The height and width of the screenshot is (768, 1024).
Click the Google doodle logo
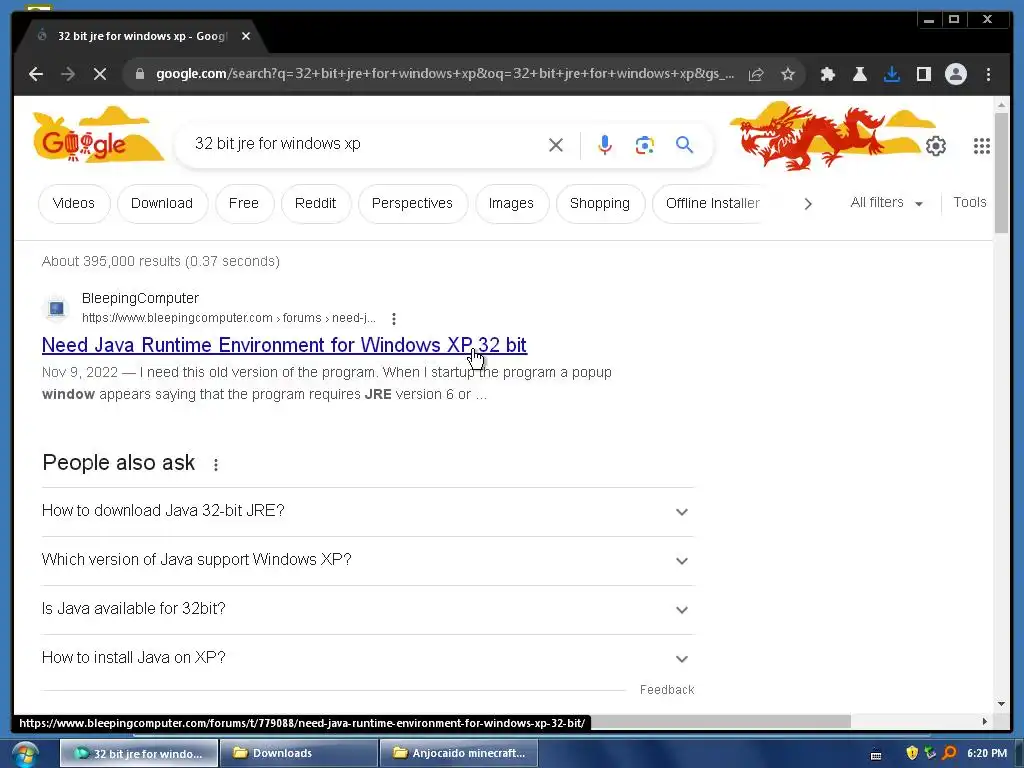point(98,136)
